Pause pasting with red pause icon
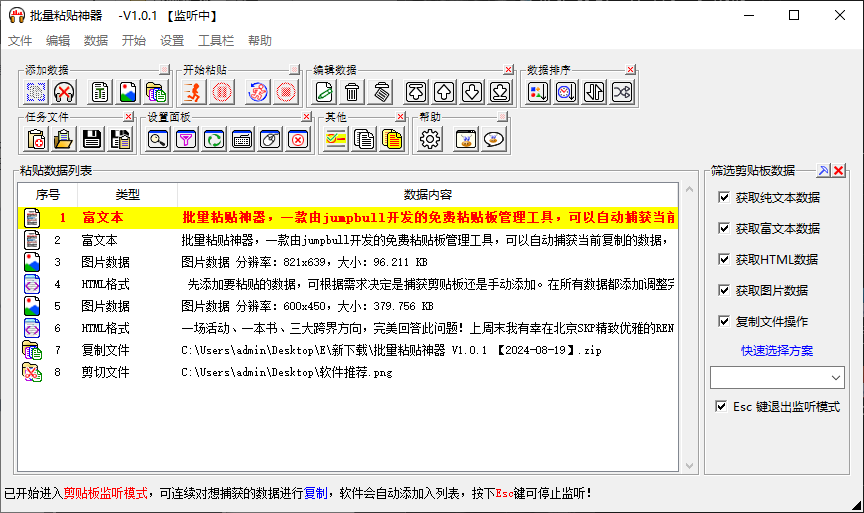The width and height of the screenshot is (864, 513). [x=222, y=92]
